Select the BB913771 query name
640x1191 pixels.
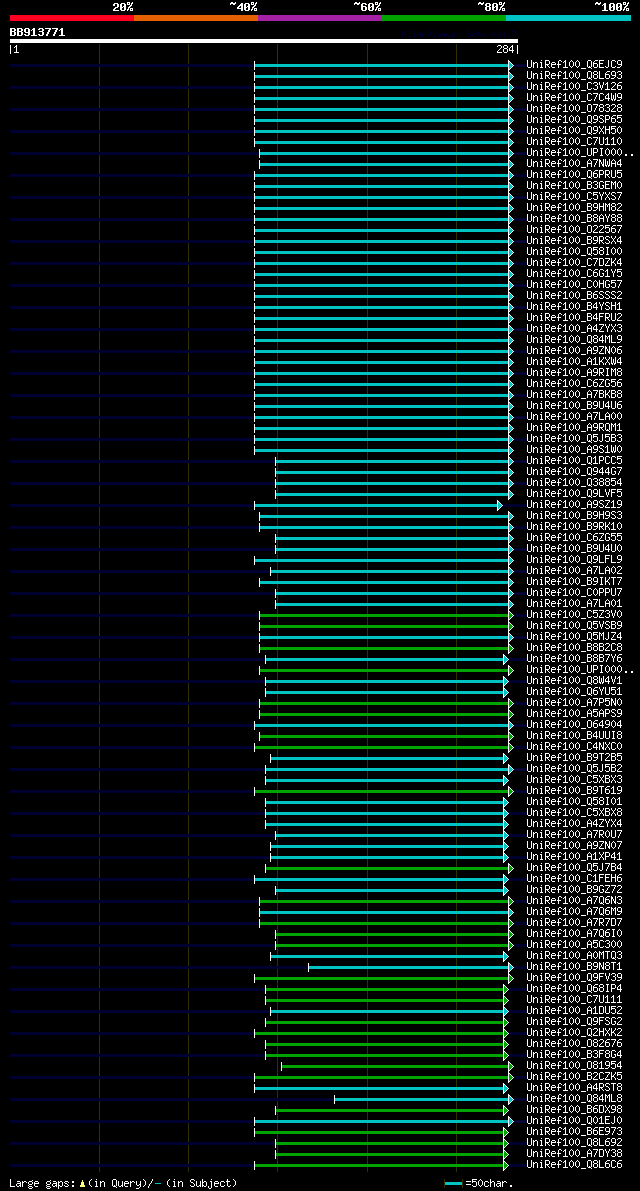pos(37,32)
